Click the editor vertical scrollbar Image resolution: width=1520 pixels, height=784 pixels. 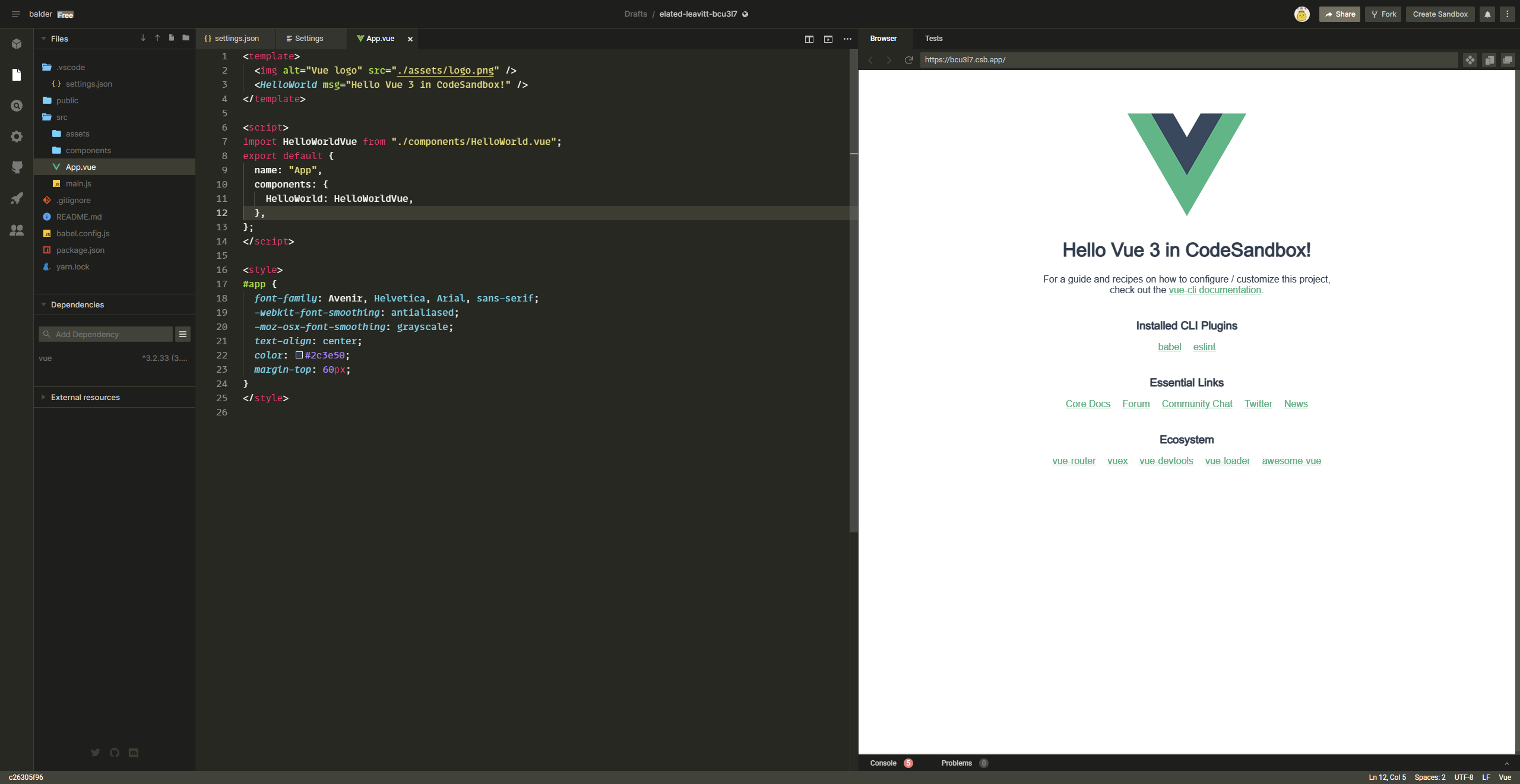[854, 291]
